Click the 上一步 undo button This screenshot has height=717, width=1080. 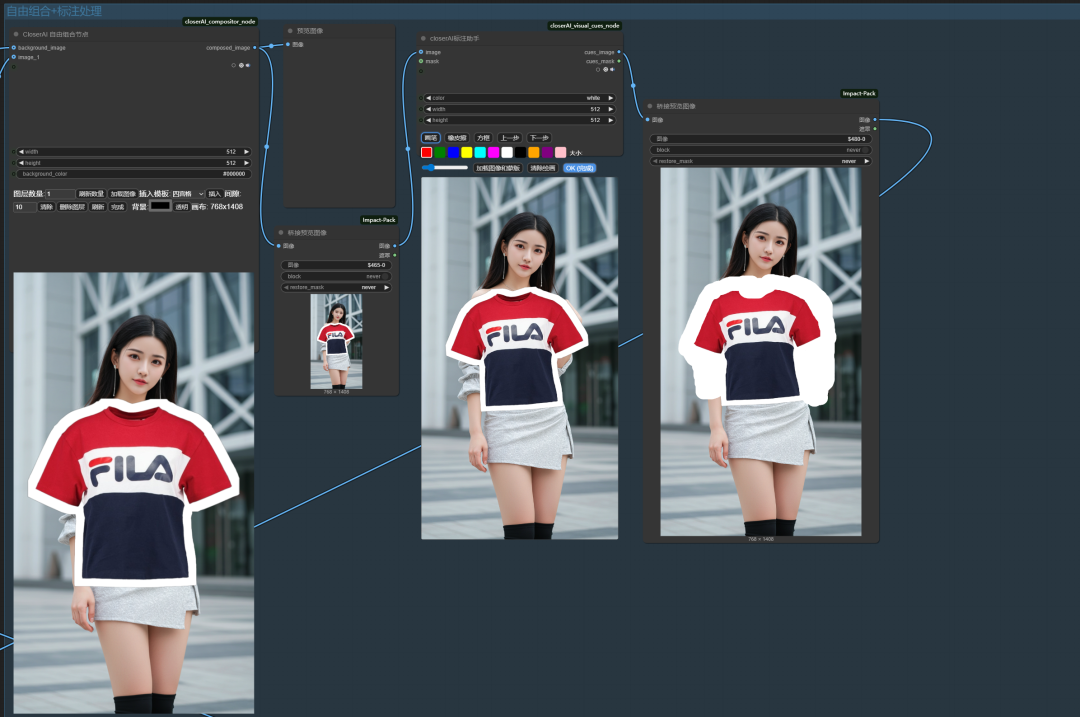coord(510,138)
